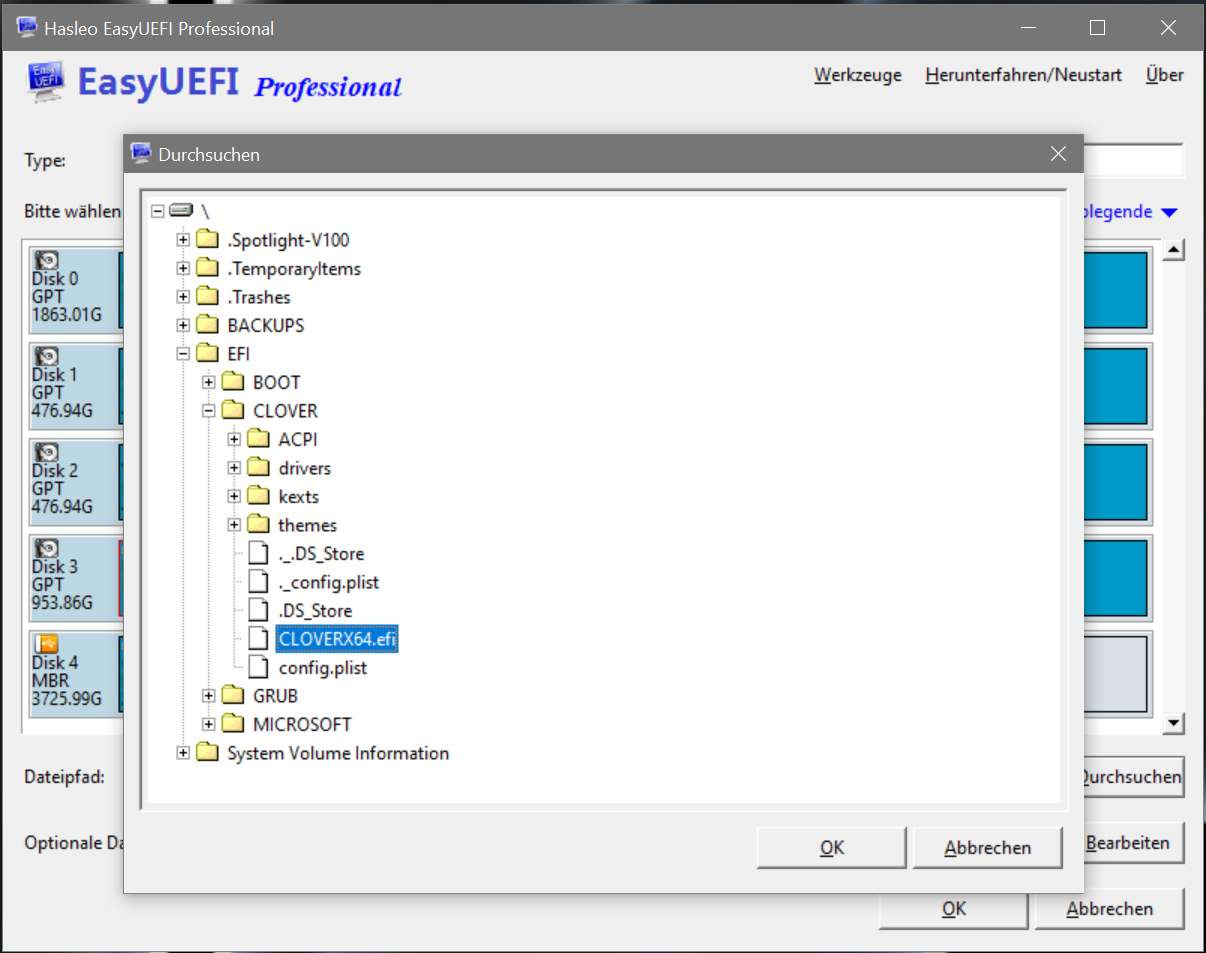
Task: Click Abbrechen in the Durchsuchen dialog
Action: (x=987, y=847)
